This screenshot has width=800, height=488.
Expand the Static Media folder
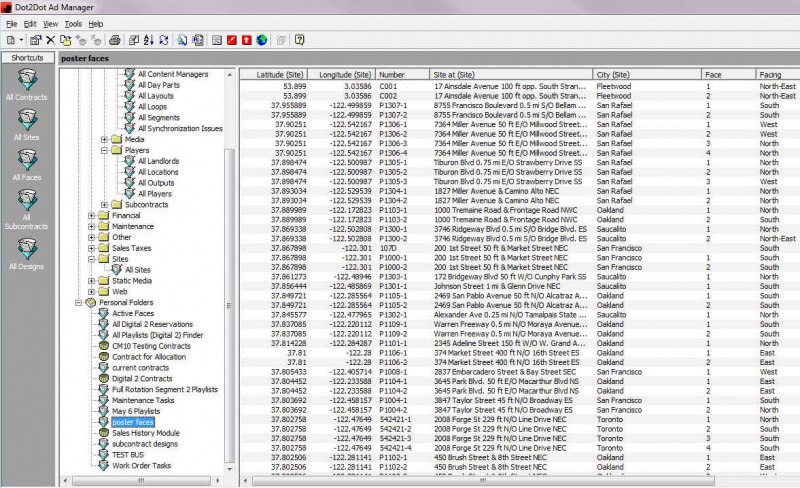coord(92,281)
